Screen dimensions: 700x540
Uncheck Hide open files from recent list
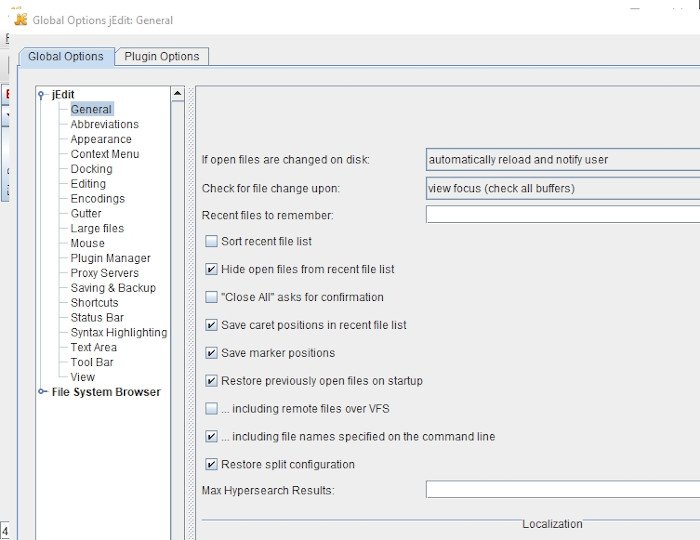point(211,269)
